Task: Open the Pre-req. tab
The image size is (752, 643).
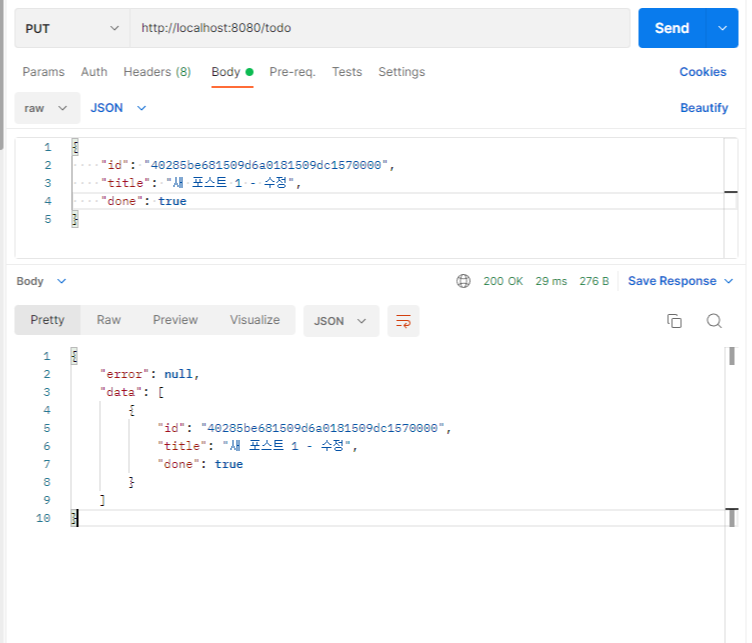Action: 292,72
